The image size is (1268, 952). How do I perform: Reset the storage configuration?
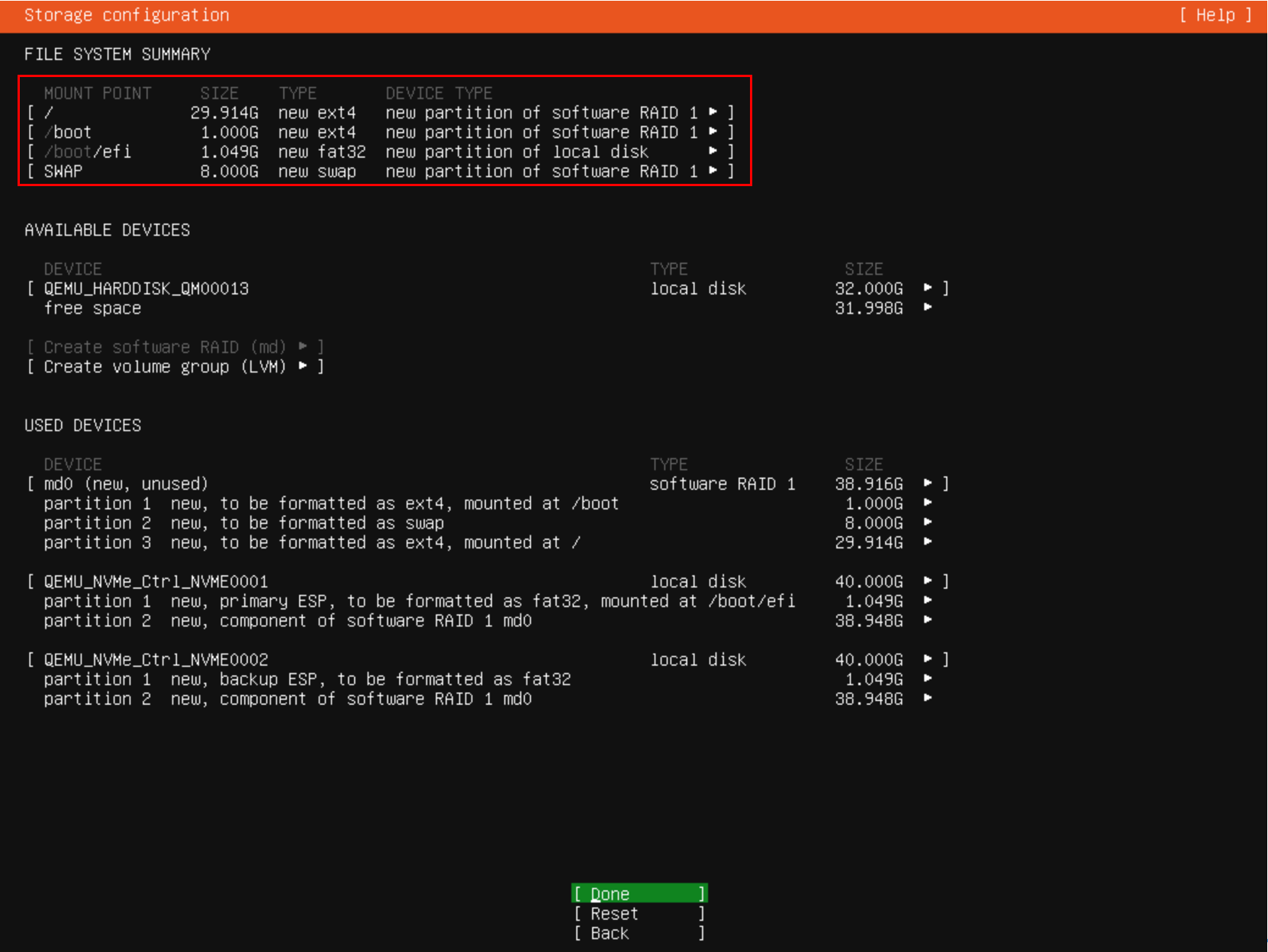(638, 913)
